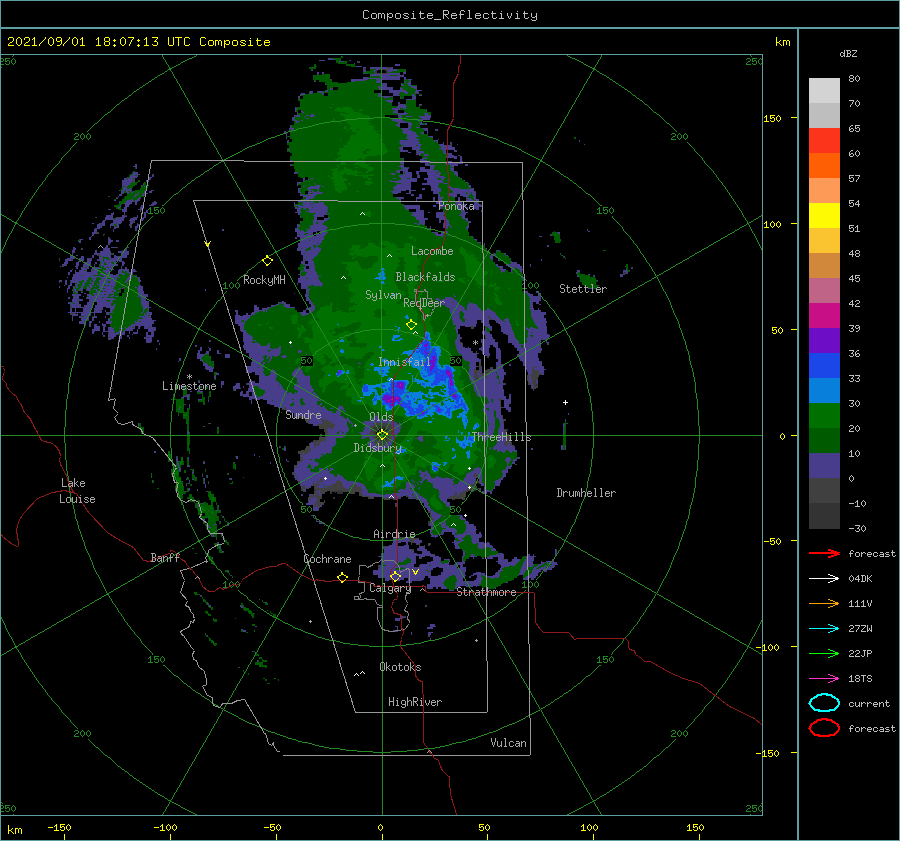Click the Composite_Reflectivity title
Image resolution: width=900 pixels, height=841 pixels.
tap(450, 15)
